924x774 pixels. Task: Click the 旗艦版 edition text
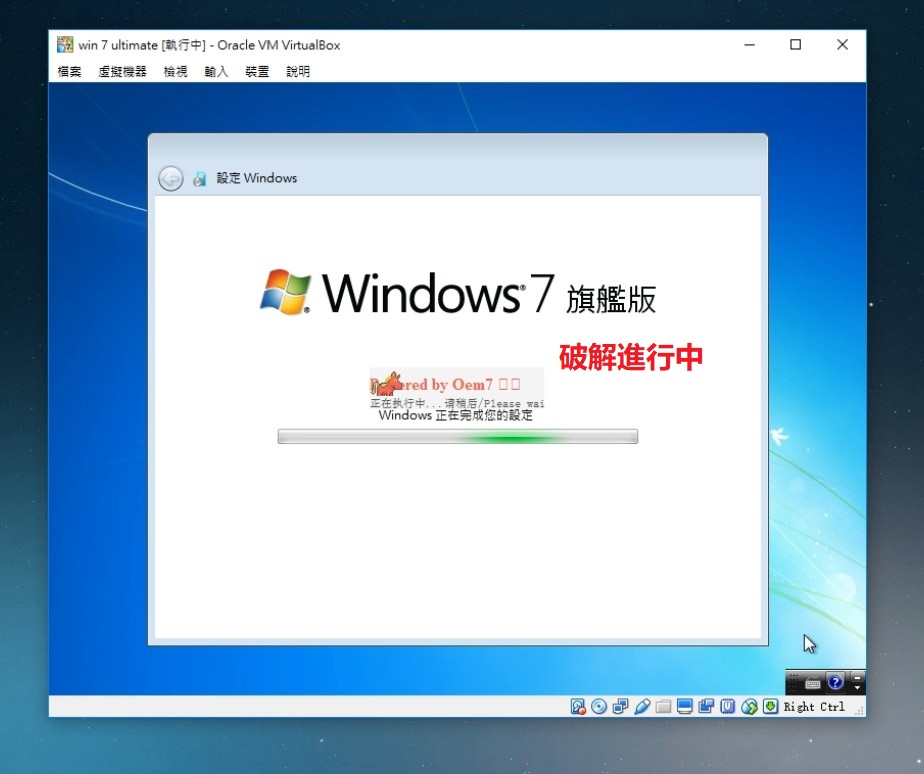coord(610,299)
